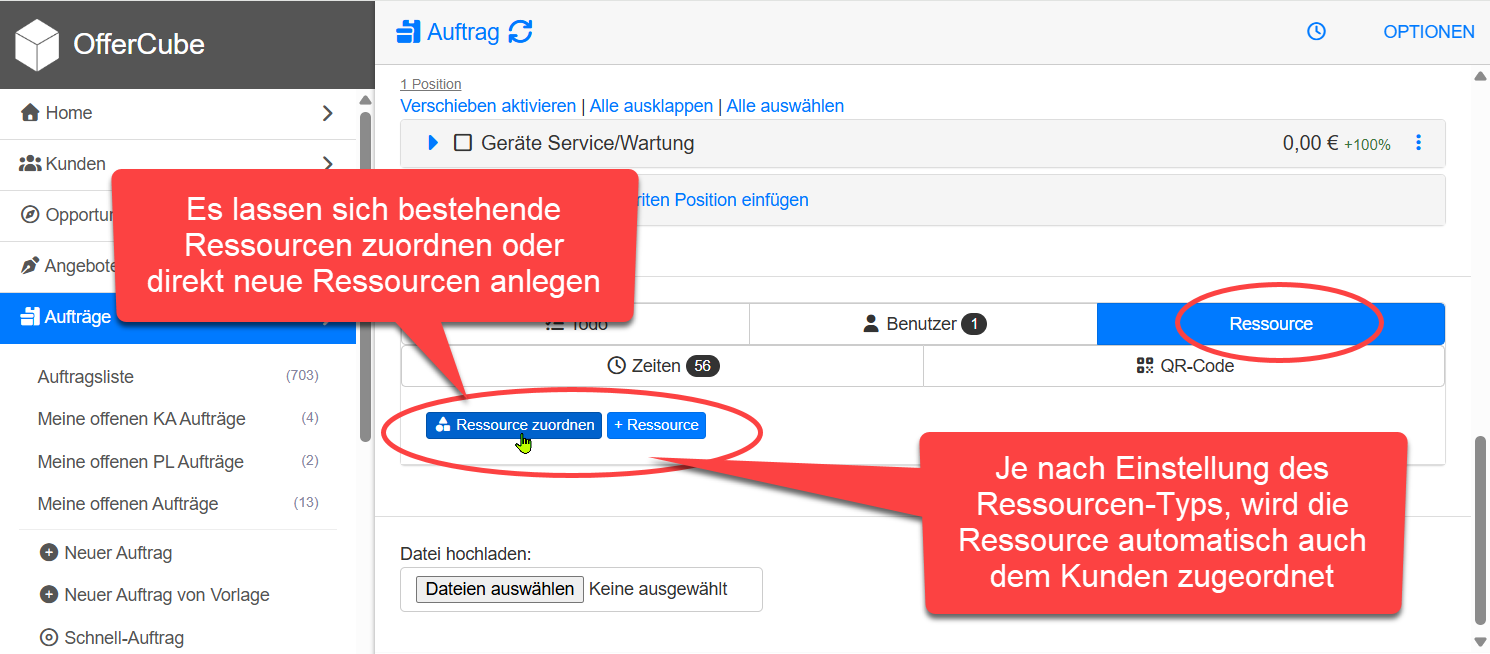1490x654 pixels.
Task: Switch to the Benutzer tab
Action: pyautogui.click(x=923, y=324)
